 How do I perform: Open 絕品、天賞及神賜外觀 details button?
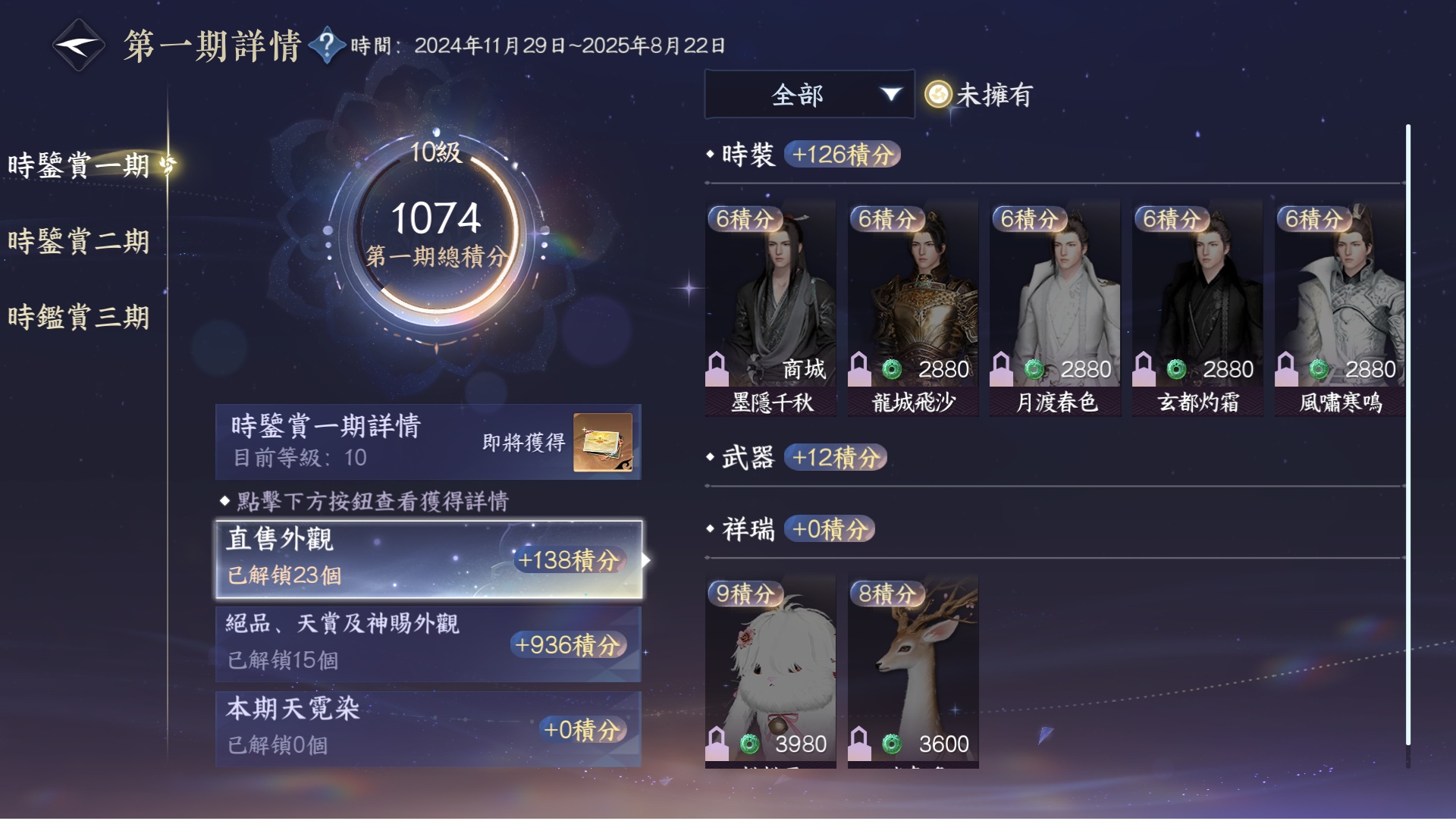point(428,645)
